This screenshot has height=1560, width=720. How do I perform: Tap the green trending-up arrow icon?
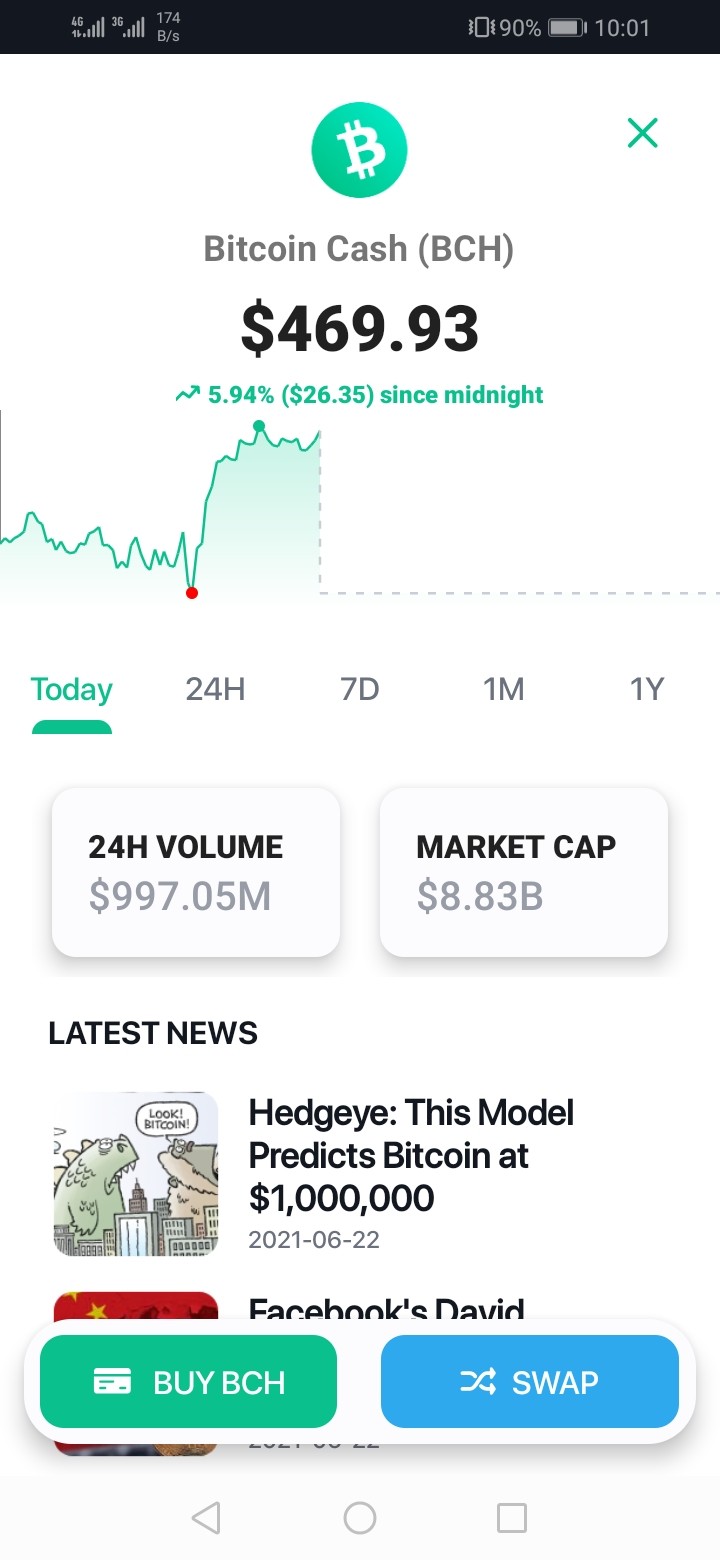pyautogui.click(x=187, y=395)
